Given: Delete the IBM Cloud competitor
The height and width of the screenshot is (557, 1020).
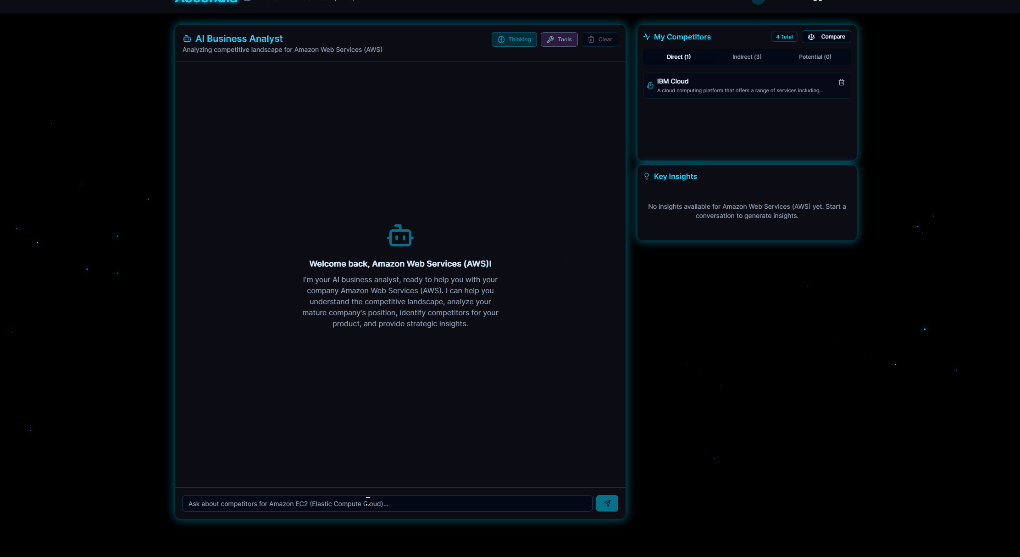Looking at the screenshot, I should 841,83.
